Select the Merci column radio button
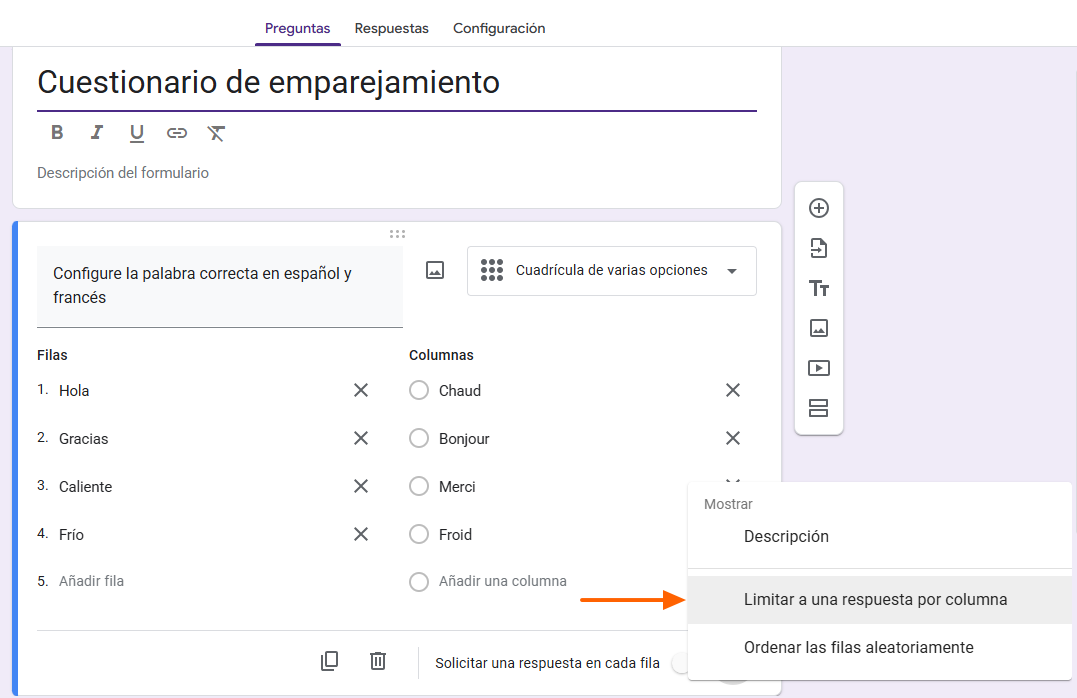The height and width of the screenshot is (698, 1077). click(419, 486)
